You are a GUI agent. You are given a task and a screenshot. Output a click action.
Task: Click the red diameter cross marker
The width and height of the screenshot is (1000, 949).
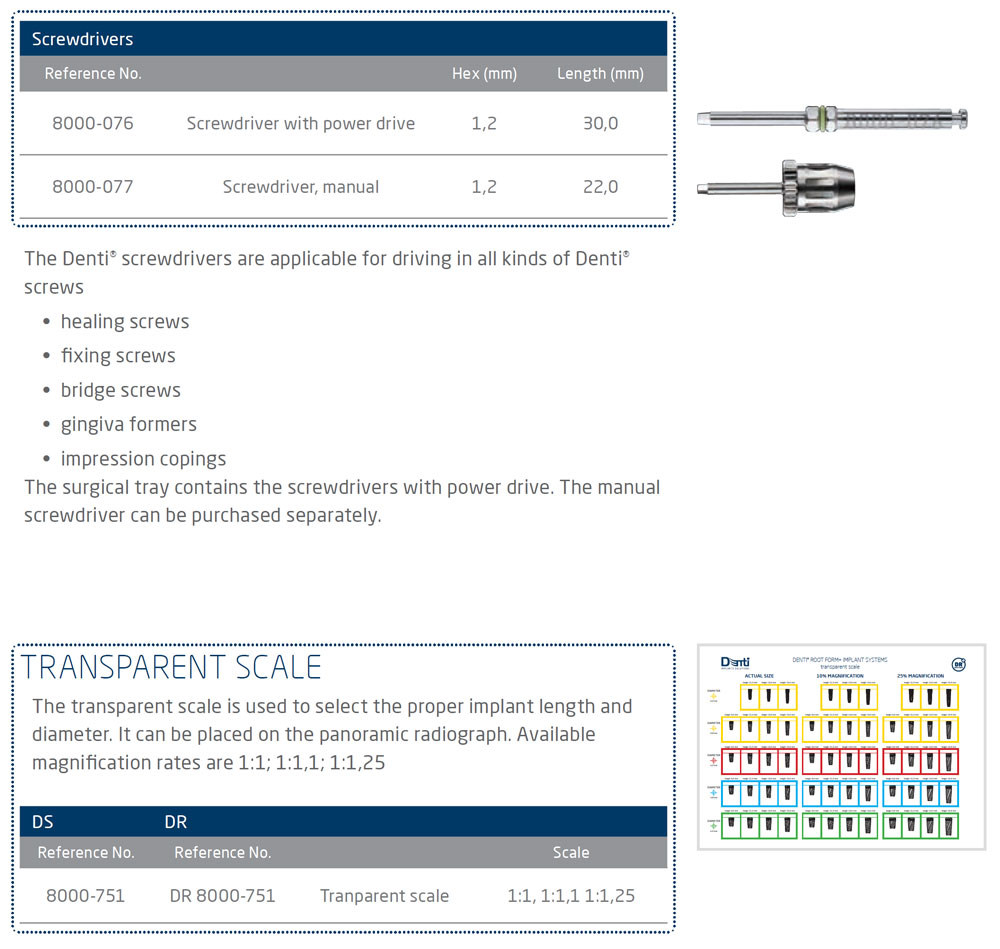click(x=713, y=762)
